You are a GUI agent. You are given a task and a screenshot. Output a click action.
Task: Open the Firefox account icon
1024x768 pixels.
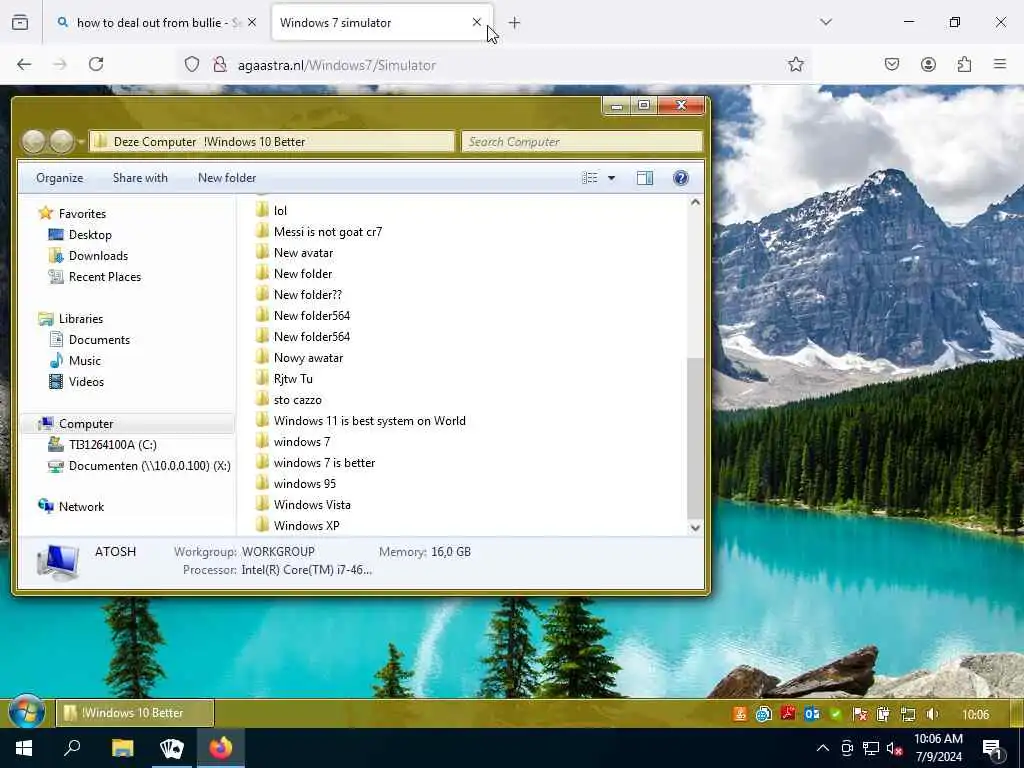pyautogui.click(x=928, y=64)
